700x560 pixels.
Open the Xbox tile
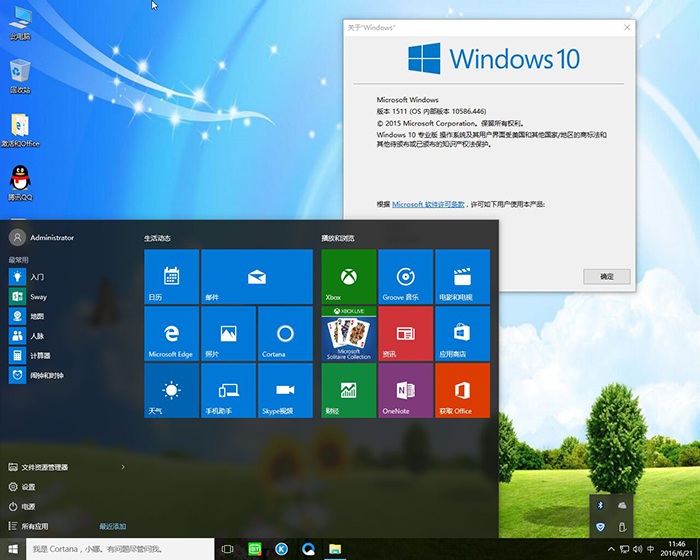click(348, 277)
